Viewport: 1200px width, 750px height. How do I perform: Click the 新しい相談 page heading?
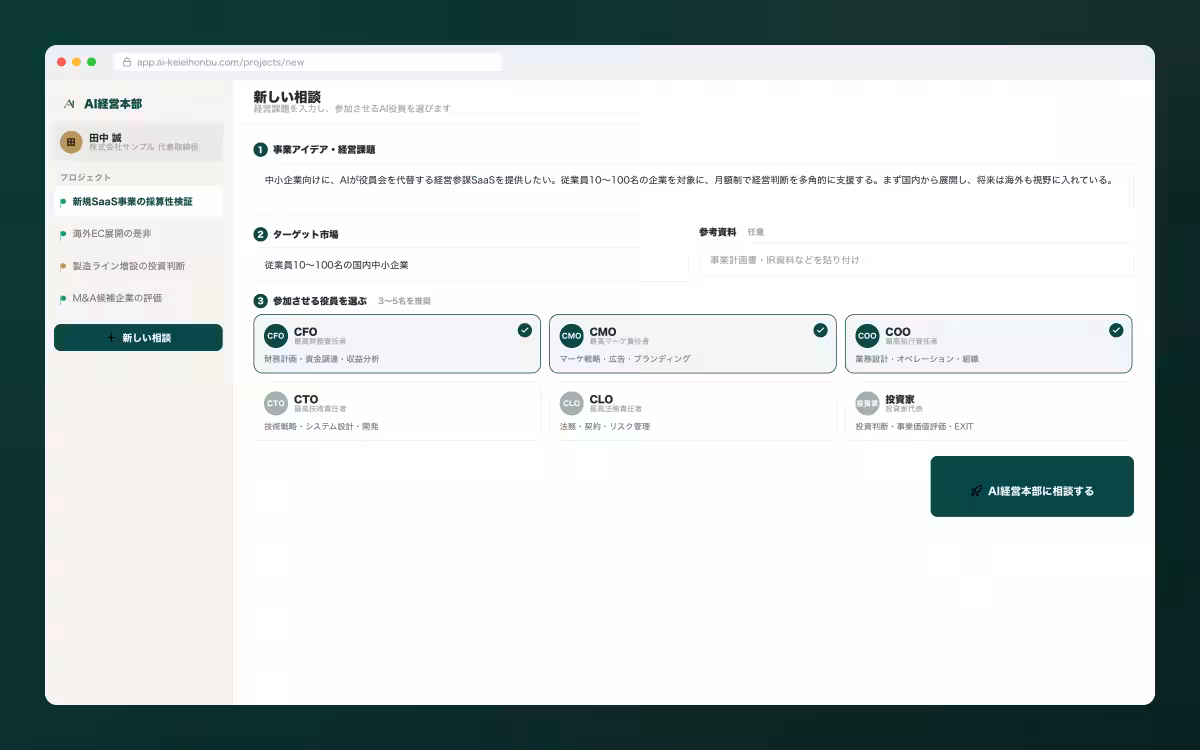pos(287,97)
